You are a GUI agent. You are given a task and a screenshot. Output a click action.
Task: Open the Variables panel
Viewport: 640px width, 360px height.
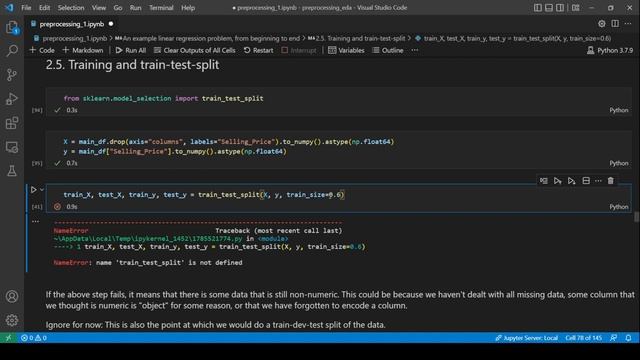click(346, 50)
